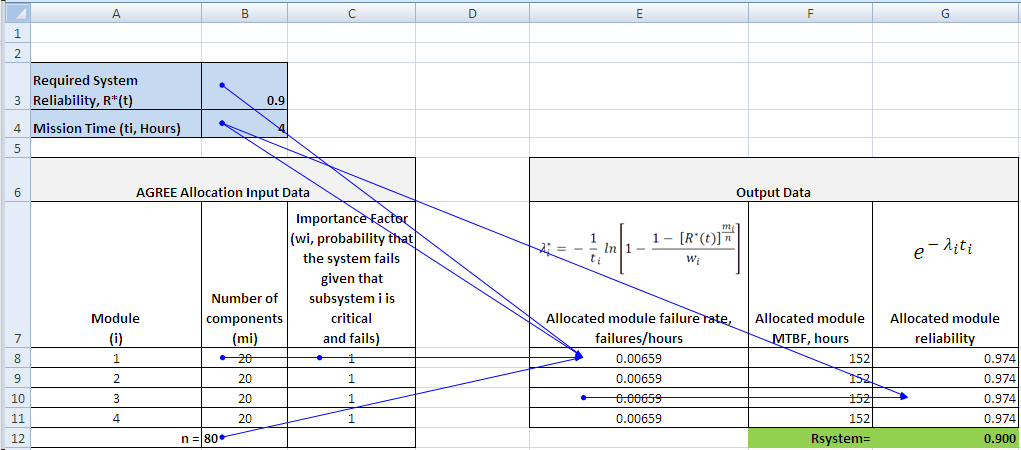Click the 'Number of components (mi)' heading
The width and height of the screenshot is (1021, 450).
tap(244, 274)
